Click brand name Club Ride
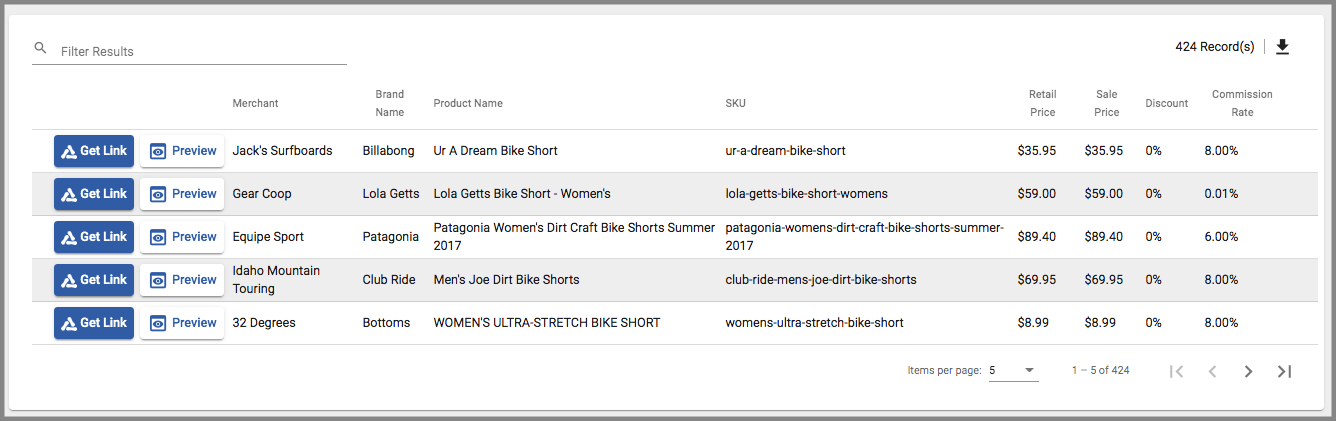 389,280
